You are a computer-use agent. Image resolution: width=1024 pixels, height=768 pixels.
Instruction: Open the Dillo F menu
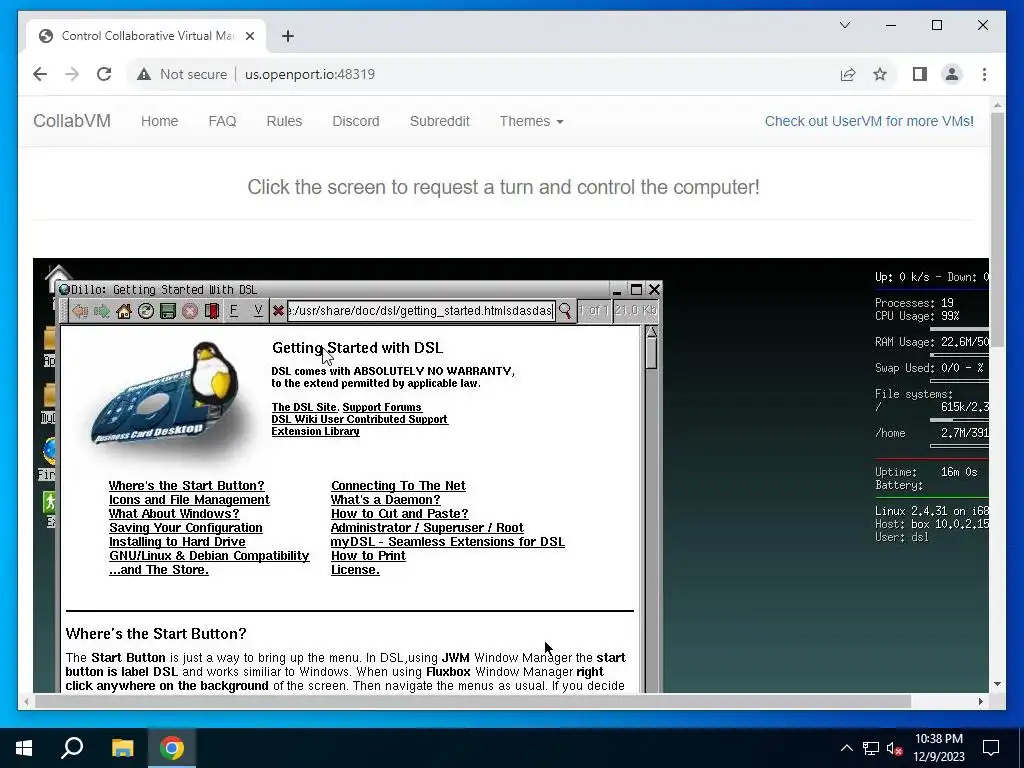[x=234, y=311]
